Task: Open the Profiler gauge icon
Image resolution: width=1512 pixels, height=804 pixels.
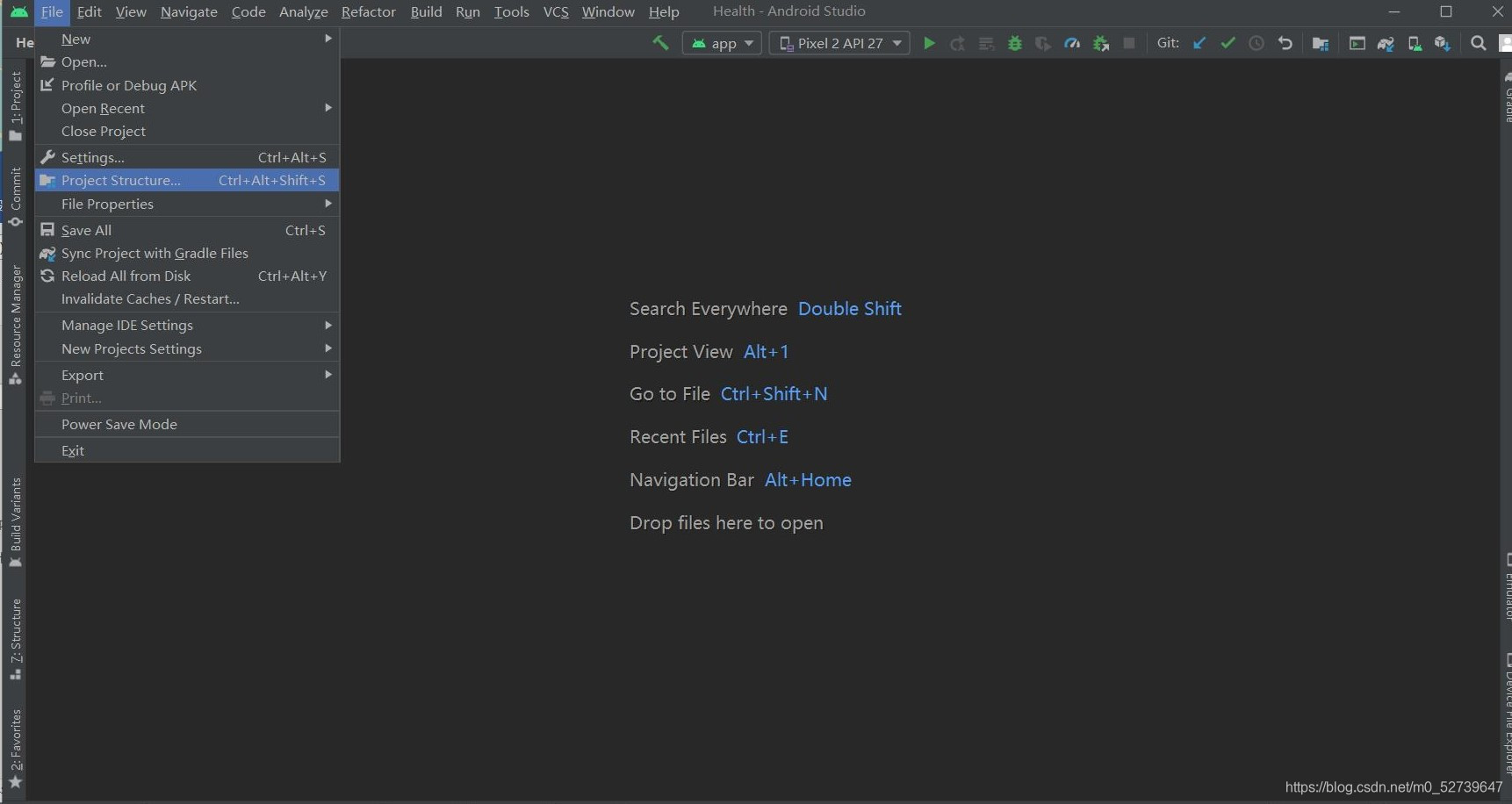Action: tap(1071, 43)
